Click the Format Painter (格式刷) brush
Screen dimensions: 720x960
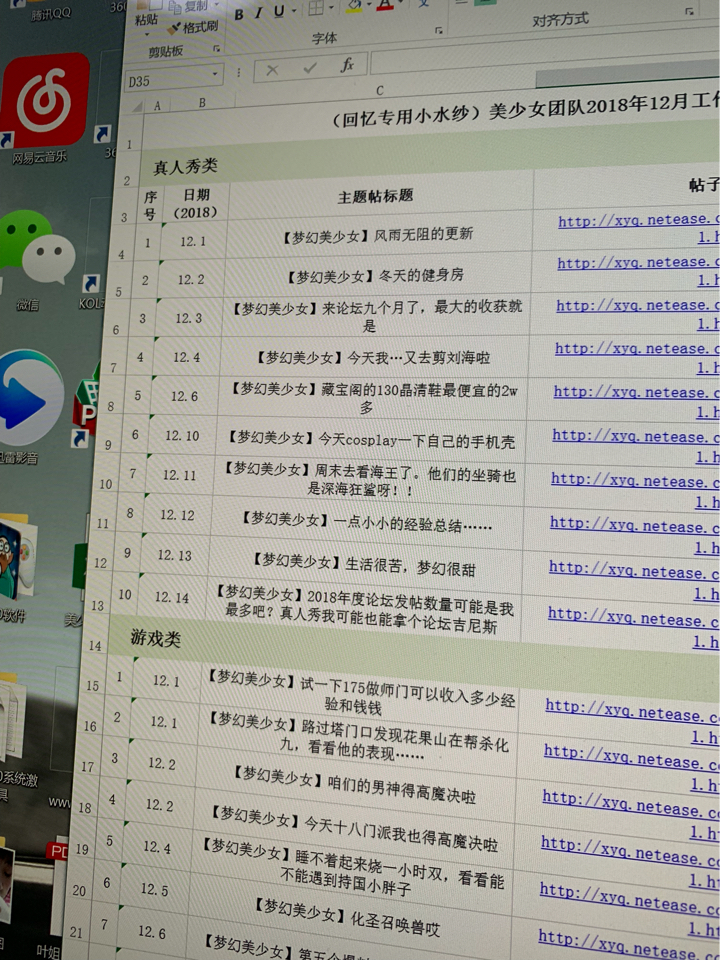coord(193,27)
